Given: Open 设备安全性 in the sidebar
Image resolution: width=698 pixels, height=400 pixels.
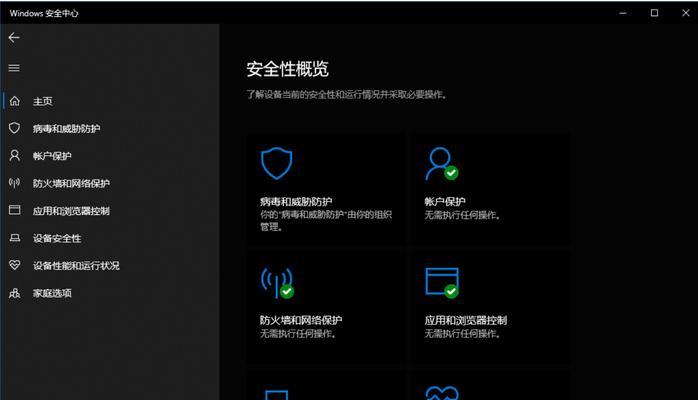Looking at the screenshot, I should tap(57, 238).
